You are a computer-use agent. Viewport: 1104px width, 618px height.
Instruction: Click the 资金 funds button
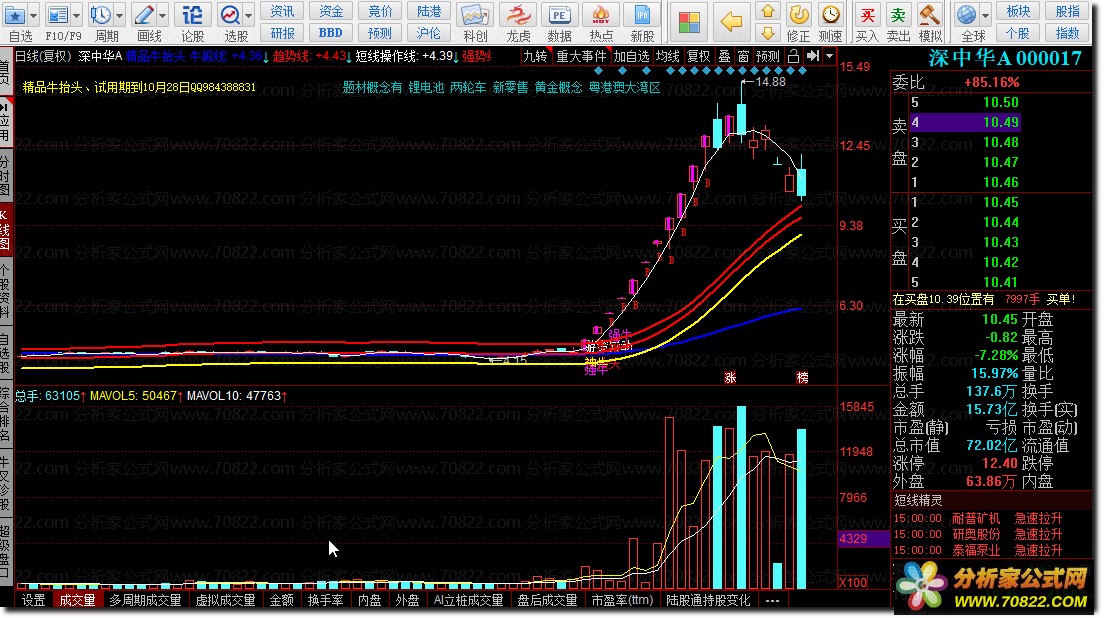pos(331,11)
